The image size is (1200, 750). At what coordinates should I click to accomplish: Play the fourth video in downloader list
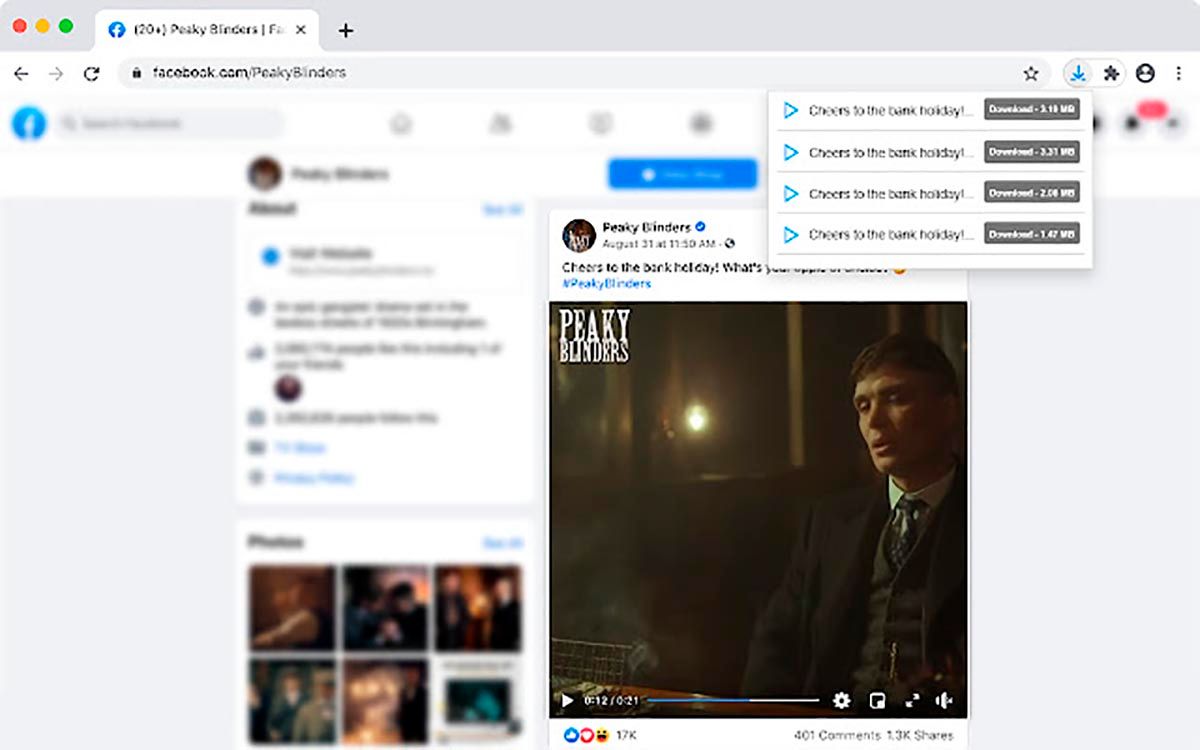(x=790, y=234)
